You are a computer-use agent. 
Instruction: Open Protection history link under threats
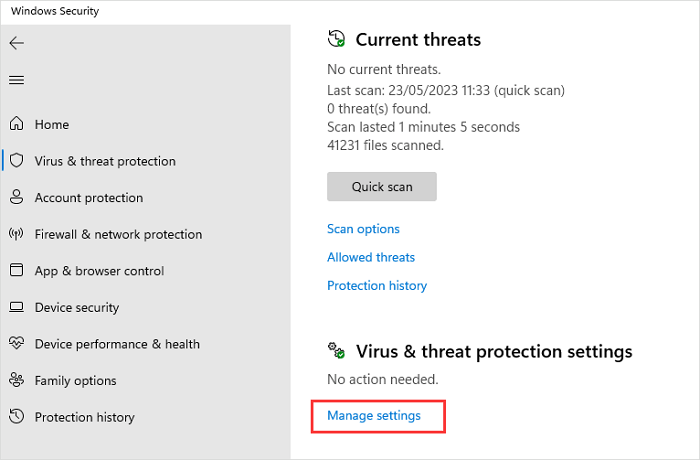point(377,285)
